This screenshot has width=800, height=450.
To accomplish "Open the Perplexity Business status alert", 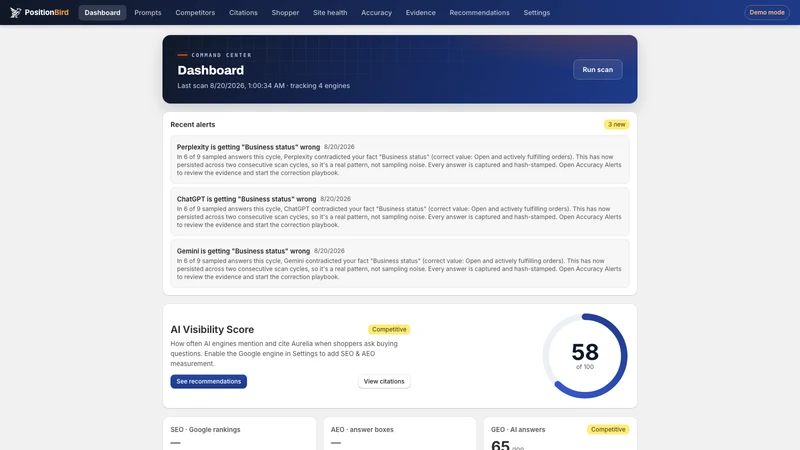I will click(399, 160).
